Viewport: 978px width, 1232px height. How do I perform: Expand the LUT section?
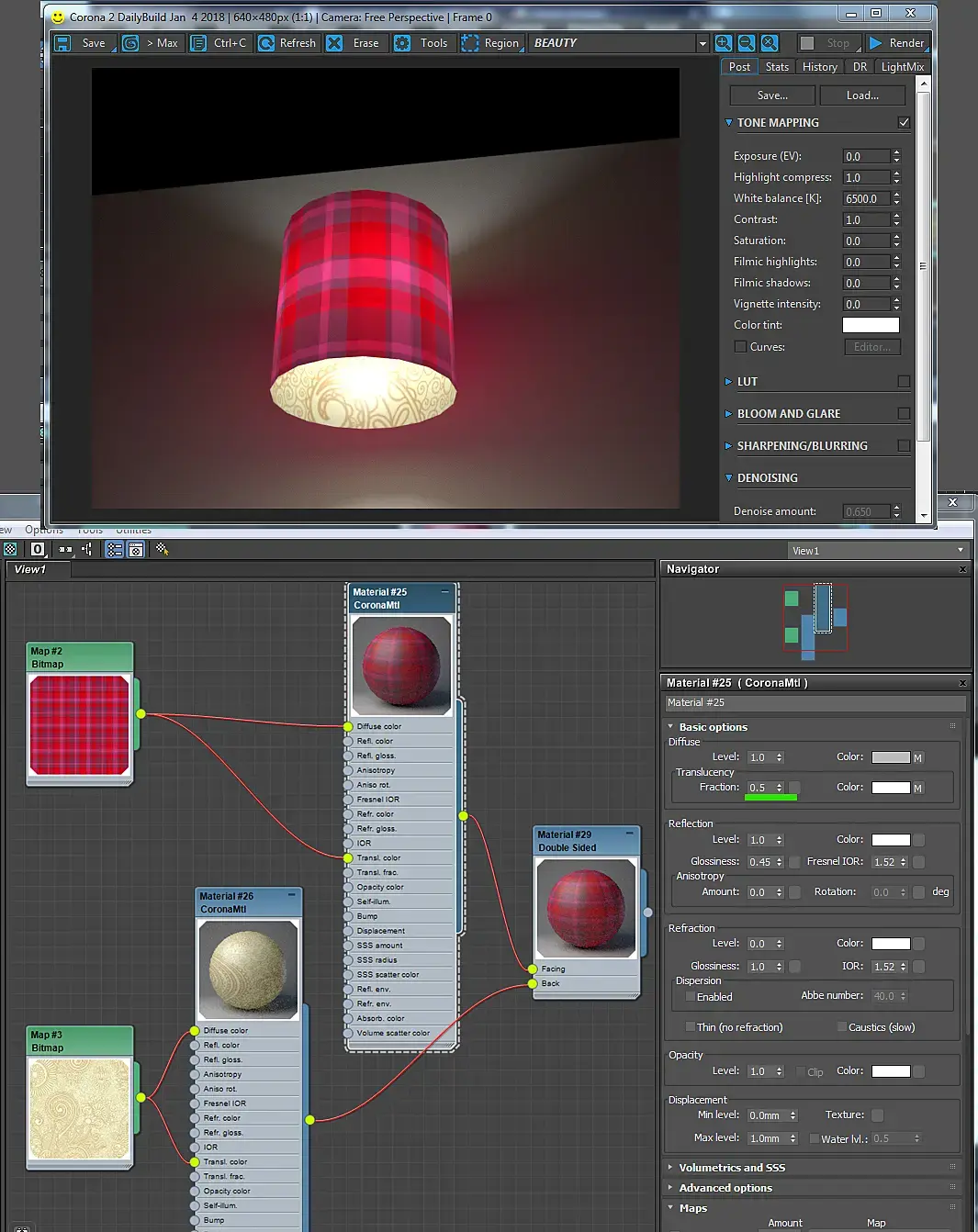click(x=729, y=381)
